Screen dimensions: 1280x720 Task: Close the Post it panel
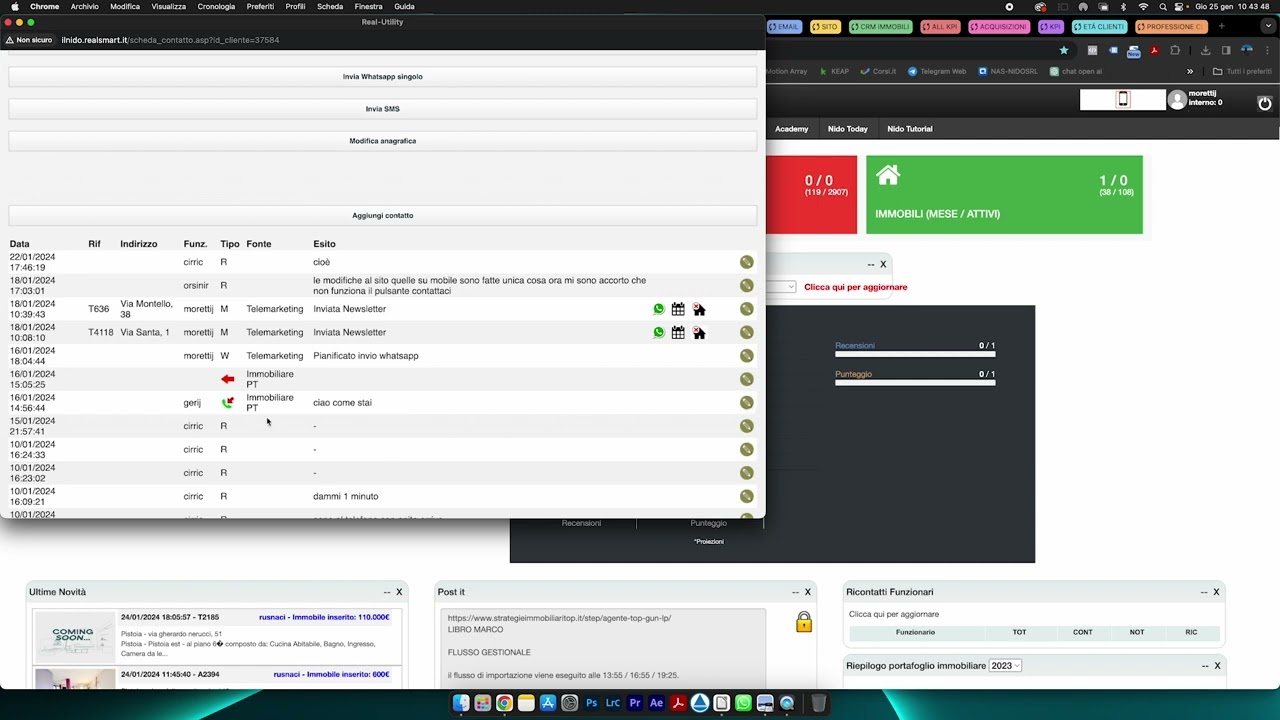click(x=808, y=592)
